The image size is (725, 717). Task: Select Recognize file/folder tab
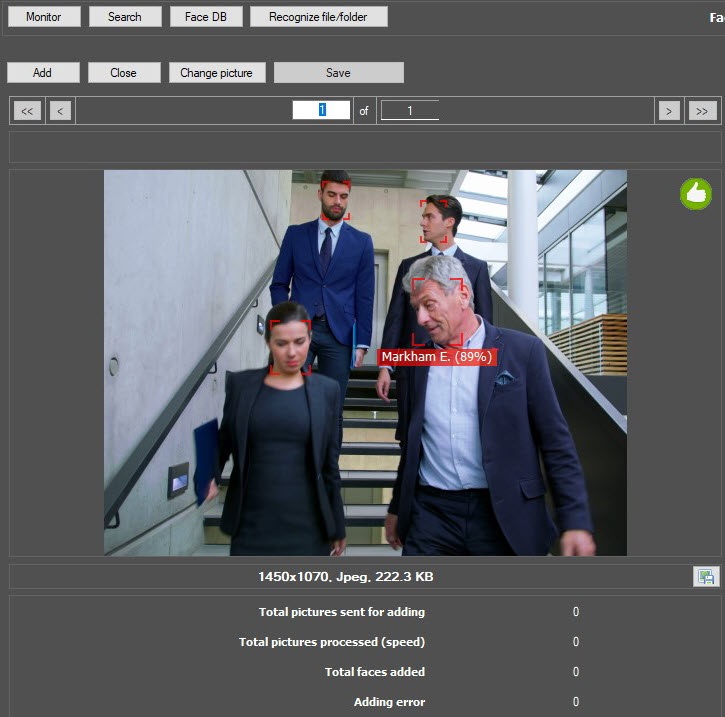coord(319,17)
